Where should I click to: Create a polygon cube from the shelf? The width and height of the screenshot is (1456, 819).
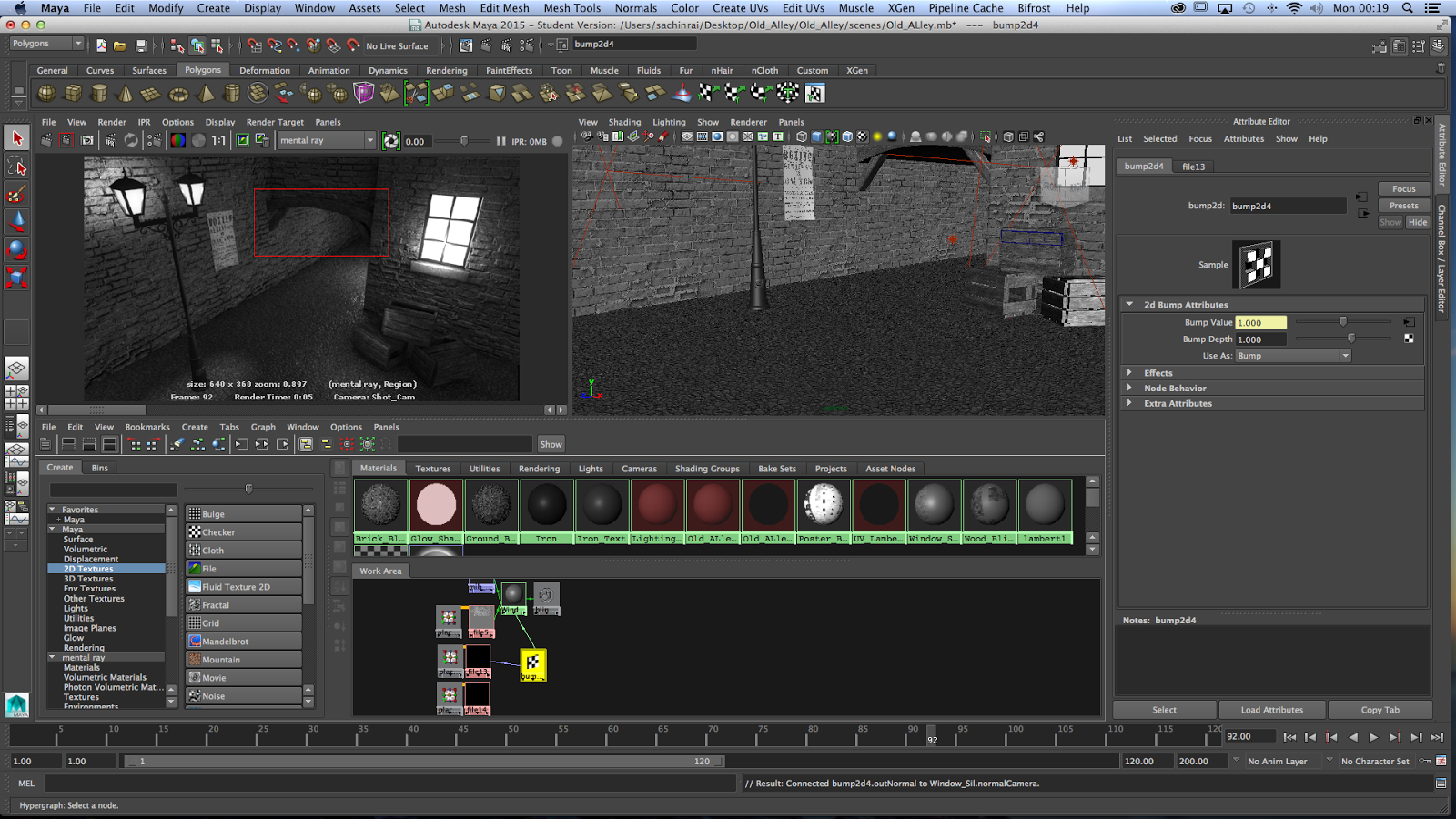point(73,93)
